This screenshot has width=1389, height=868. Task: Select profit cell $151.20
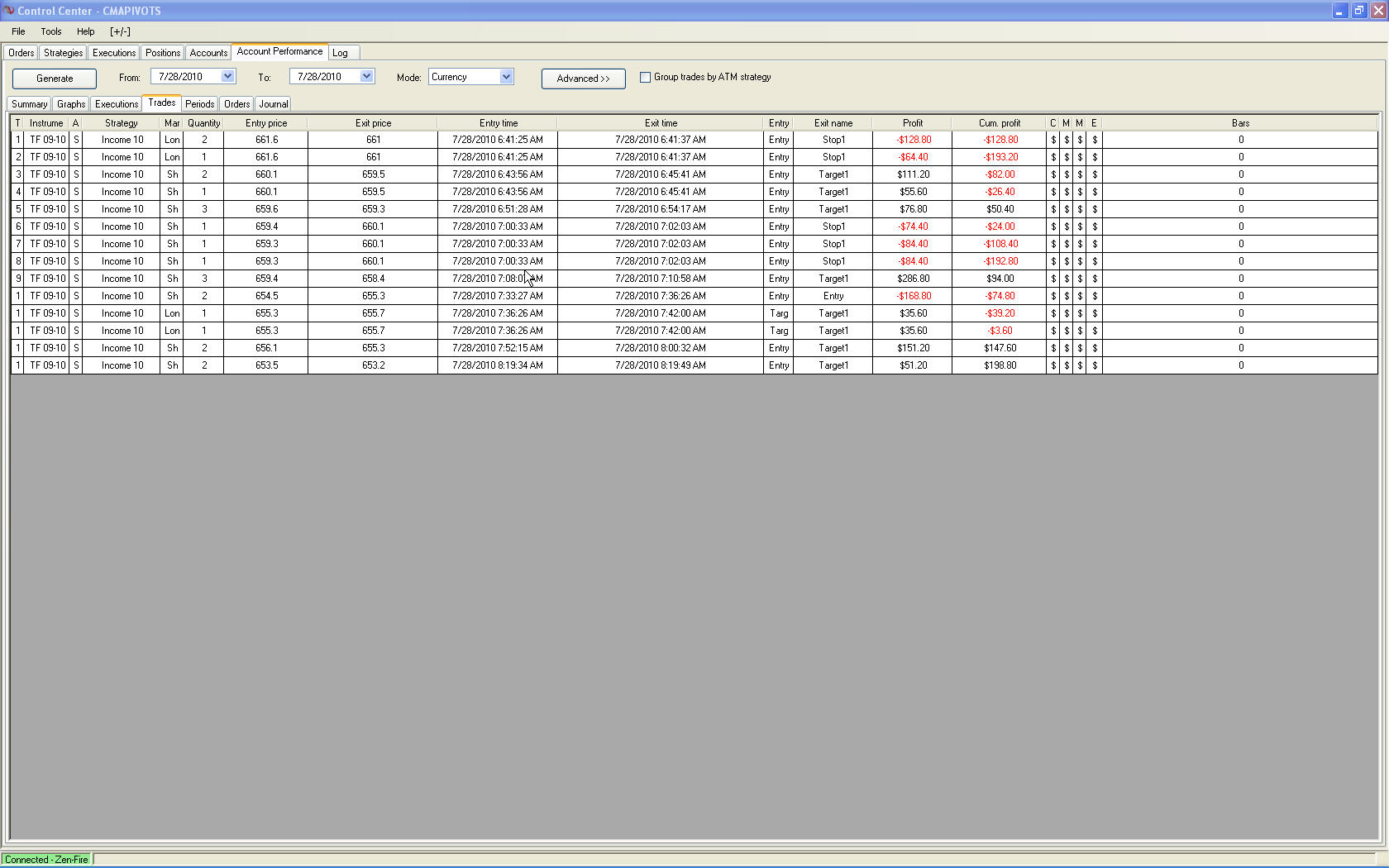[x=914, y=348]
